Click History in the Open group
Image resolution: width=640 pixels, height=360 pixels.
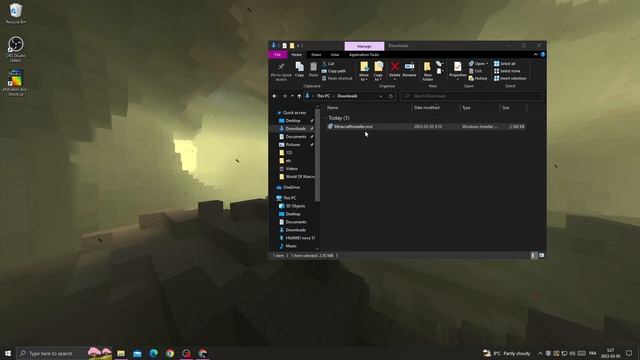pyautogui.click(x=478, y=78)
